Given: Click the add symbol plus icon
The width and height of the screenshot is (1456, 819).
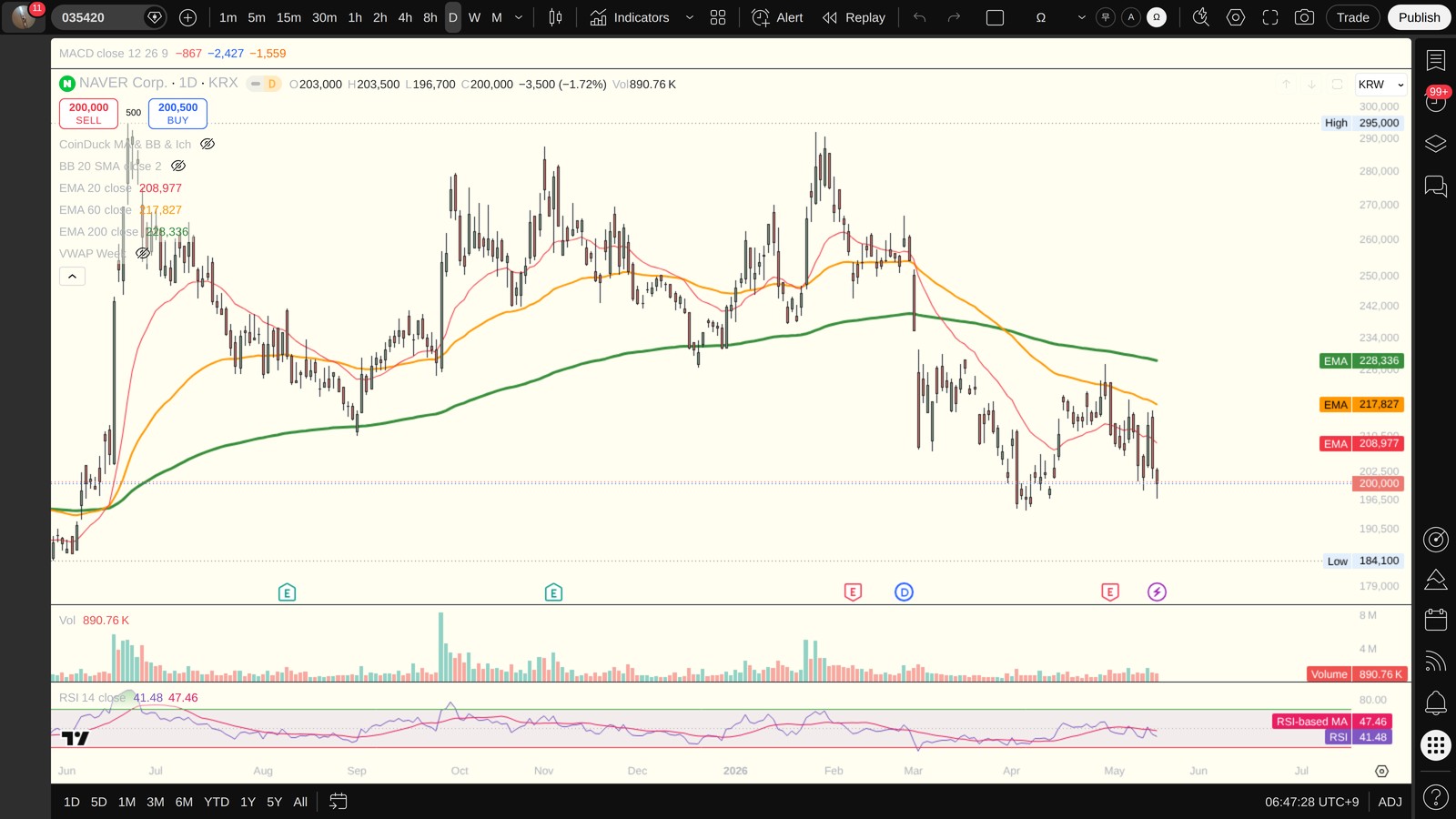Looking at the screenshot, I should pyautogui.click(x=188, y=17).
